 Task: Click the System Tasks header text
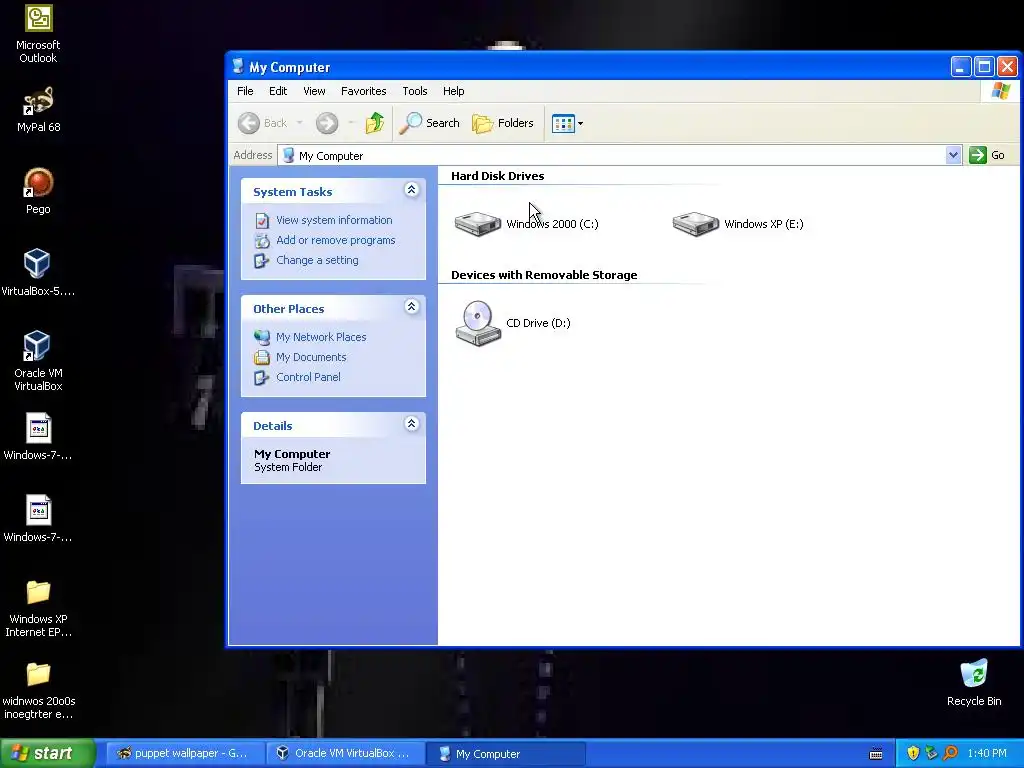(293, 192)
